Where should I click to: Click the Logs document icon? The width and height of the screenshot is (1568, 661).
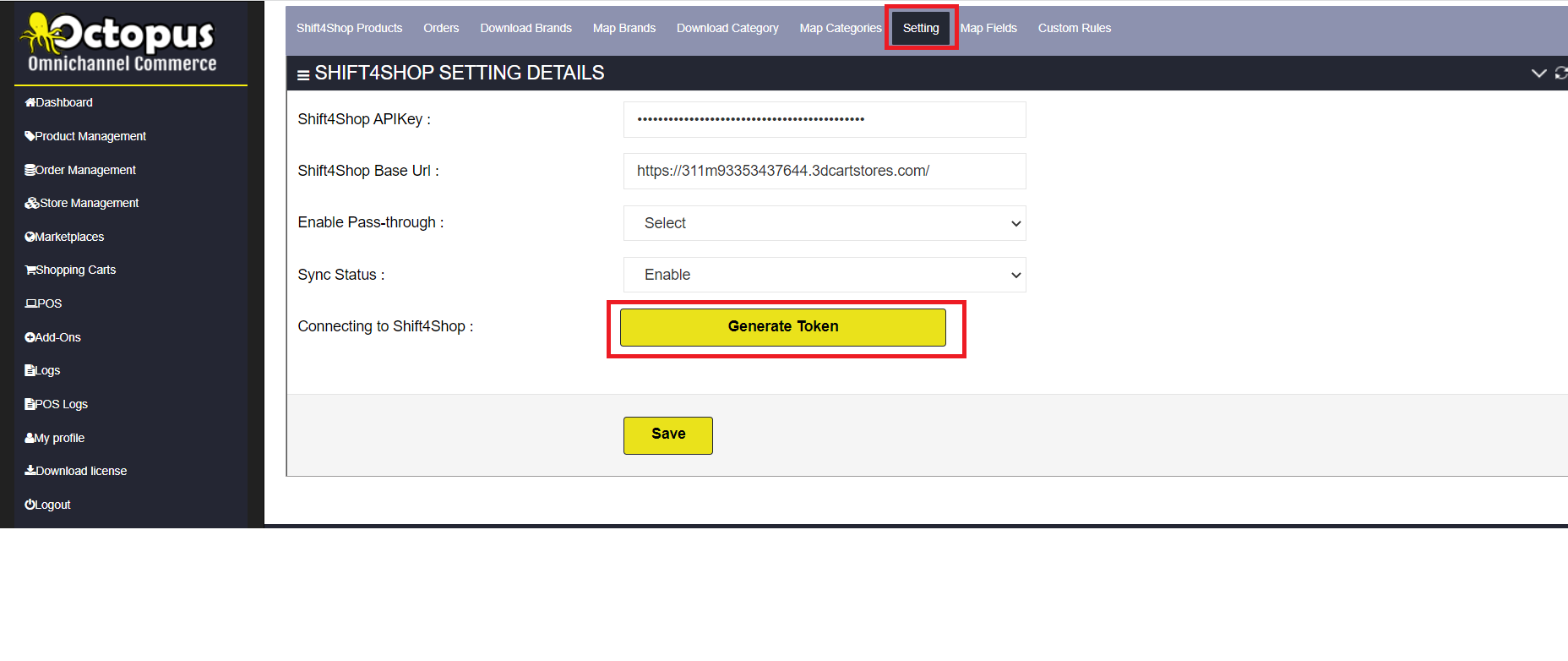tap(30, 370)
